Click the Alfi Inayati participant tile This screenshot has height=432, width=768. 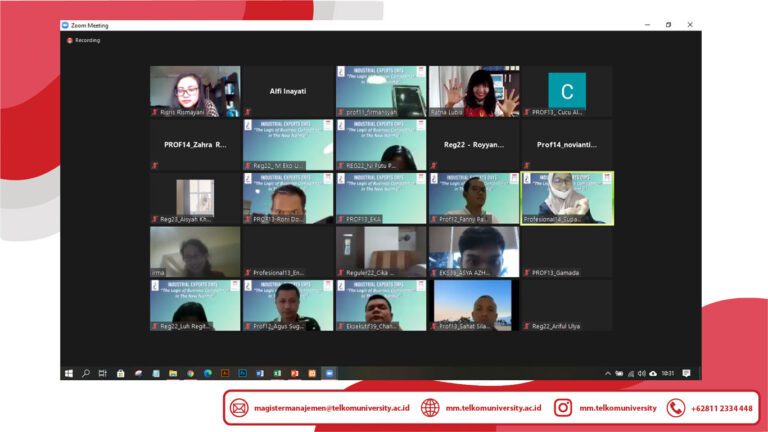(288, 92)
